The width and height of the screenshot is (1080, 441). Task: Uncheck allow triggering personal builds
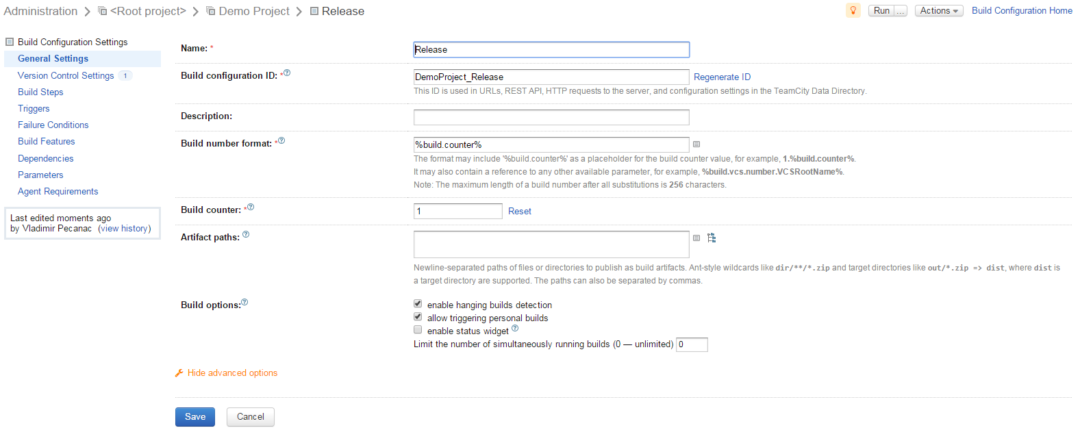point(418,317)
